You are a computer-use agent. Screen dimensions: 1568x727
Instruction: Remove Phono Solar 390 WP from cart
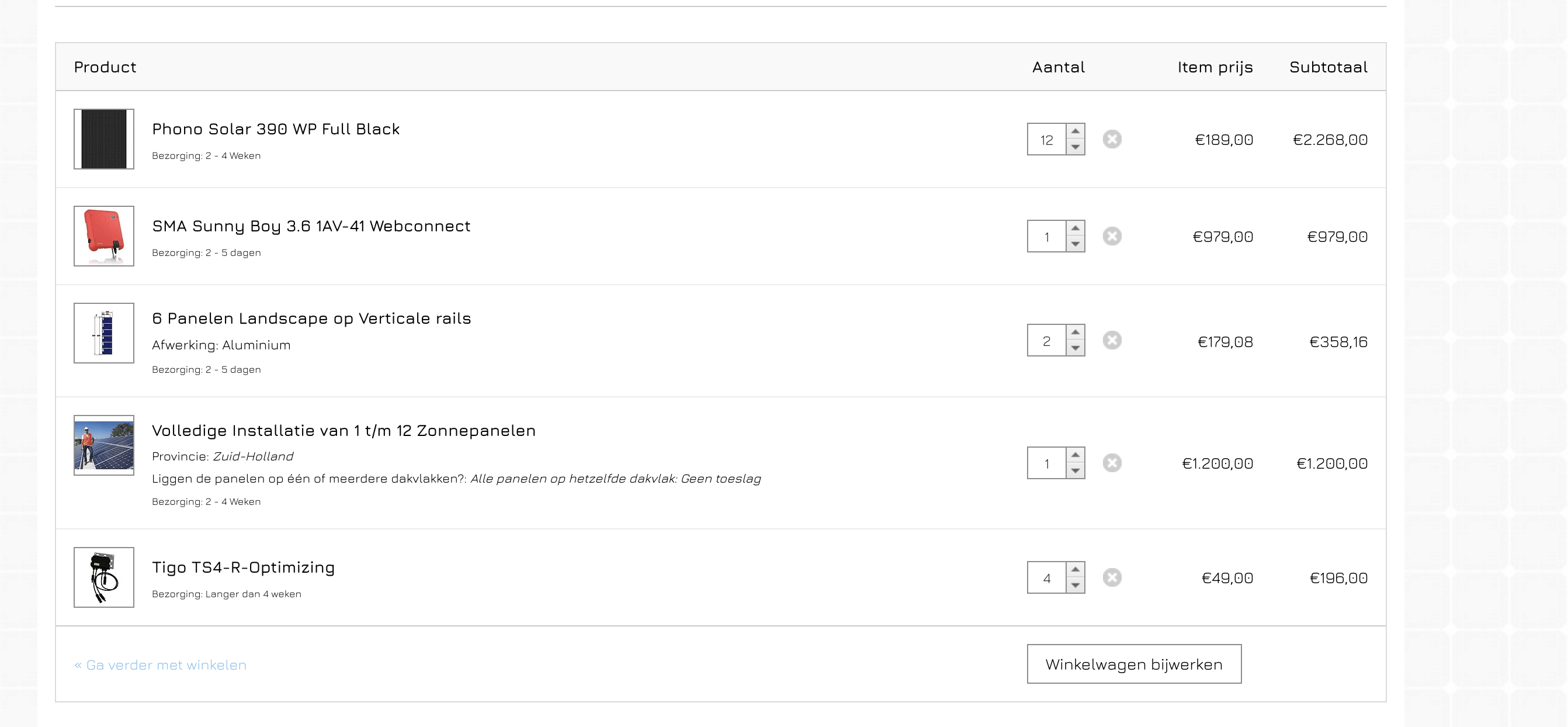[x=1112, y=140]
